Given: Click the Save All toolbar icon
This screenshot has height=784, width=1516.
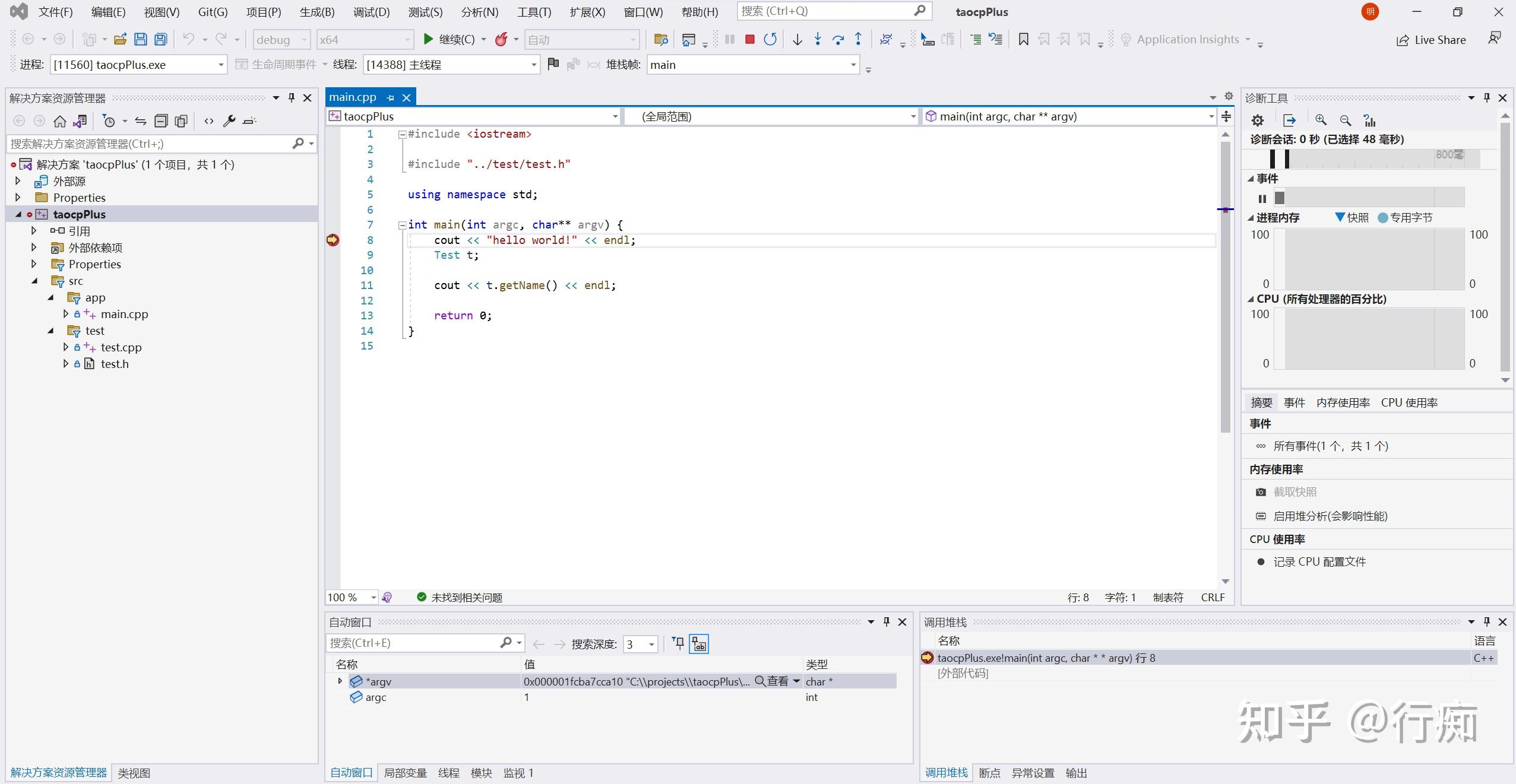Looking at the screenshot, I should [161, 40].
